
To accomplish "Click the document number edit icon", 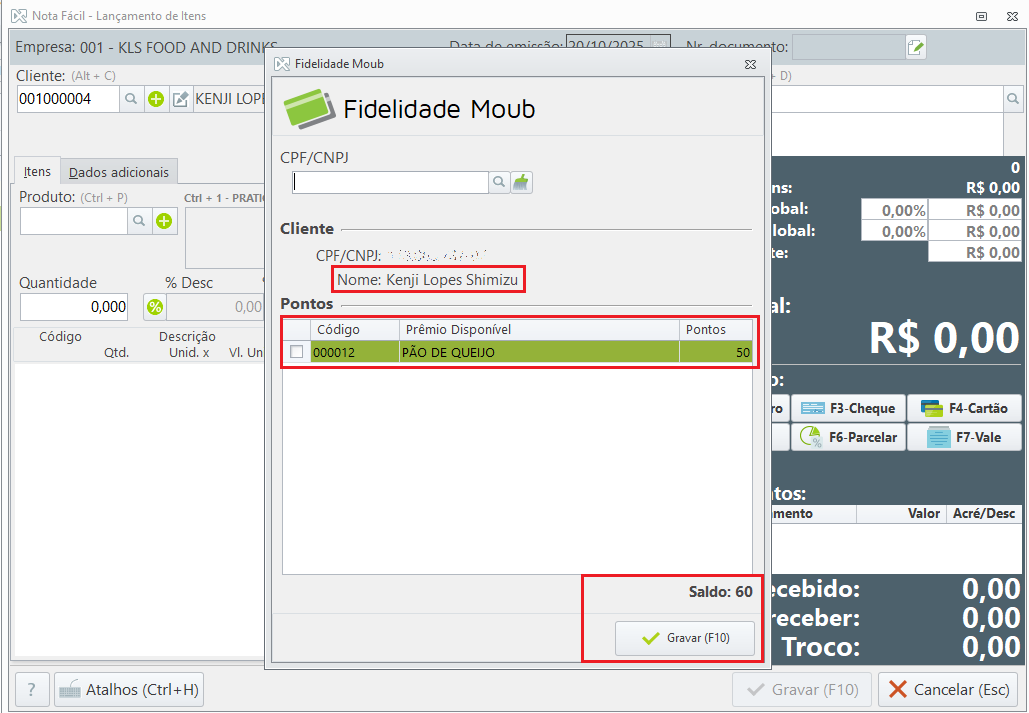I will pyautogui.click(x=915, y=47).
